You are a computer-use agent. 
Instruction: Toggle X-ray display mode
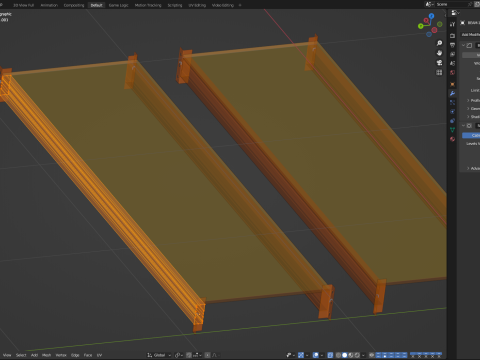330,355
